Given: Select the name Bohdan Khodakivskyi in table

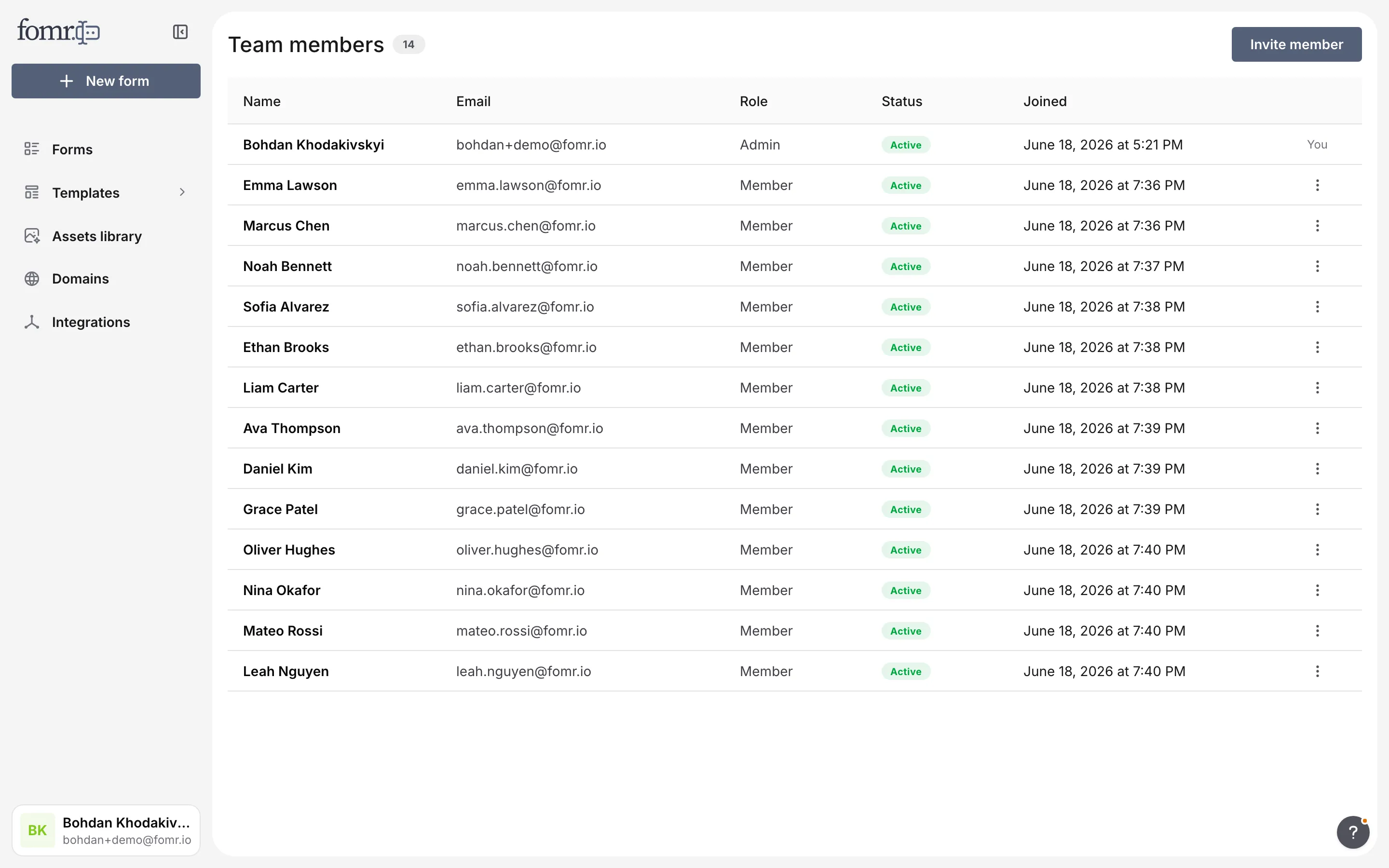Looking at the screenshot, I should pos(313,145).
